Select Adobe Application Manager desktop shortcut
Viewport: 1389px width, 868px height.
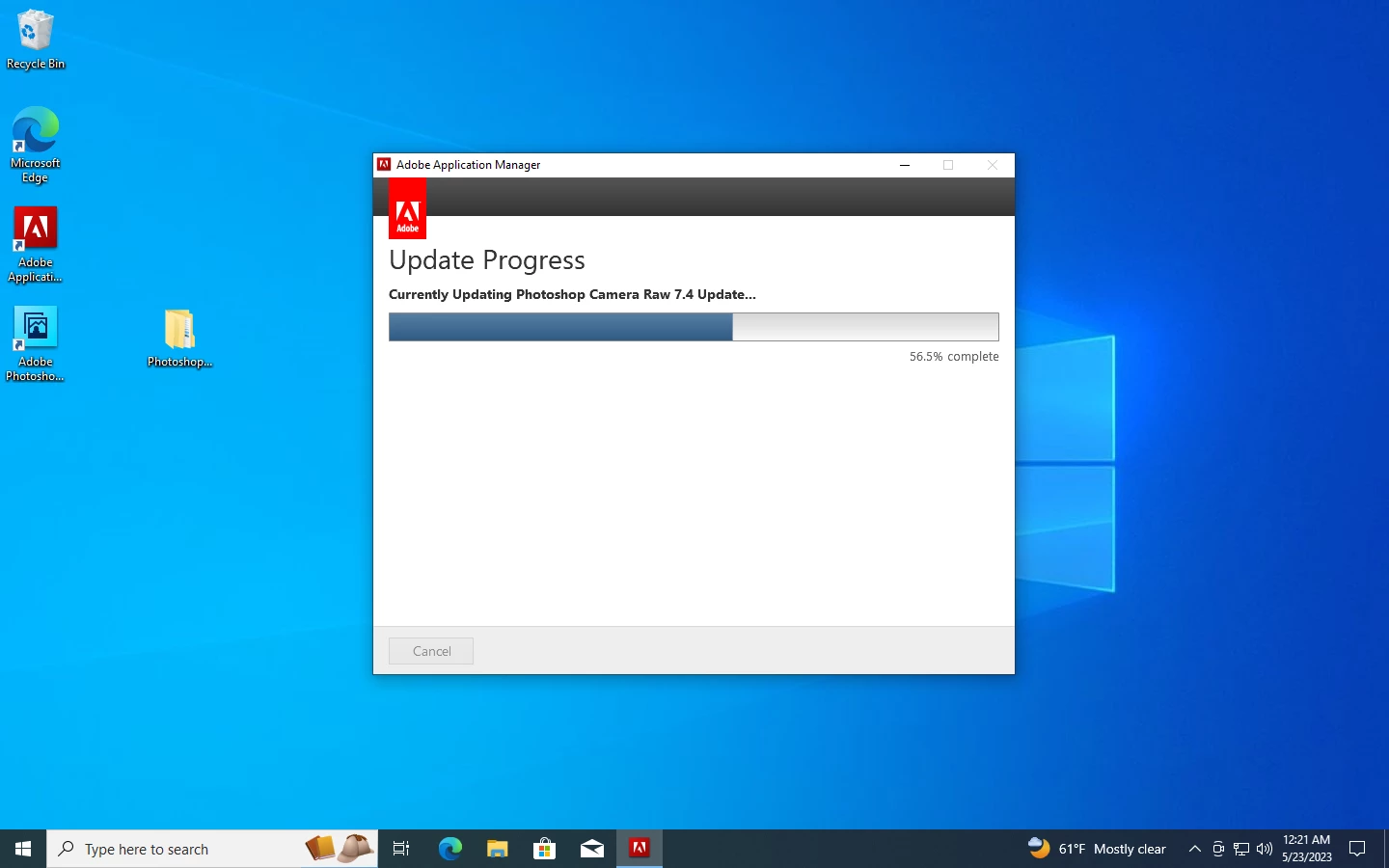click(36, 245)
